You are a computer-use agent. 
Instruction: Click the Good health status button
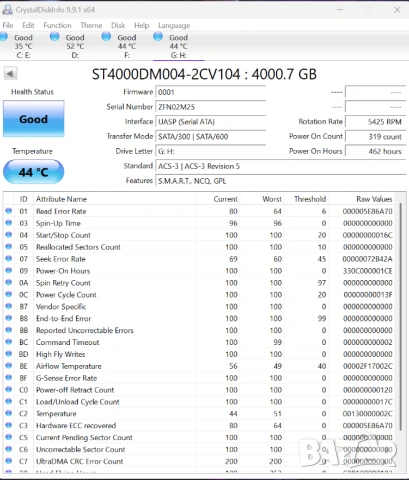pos(34,119)
